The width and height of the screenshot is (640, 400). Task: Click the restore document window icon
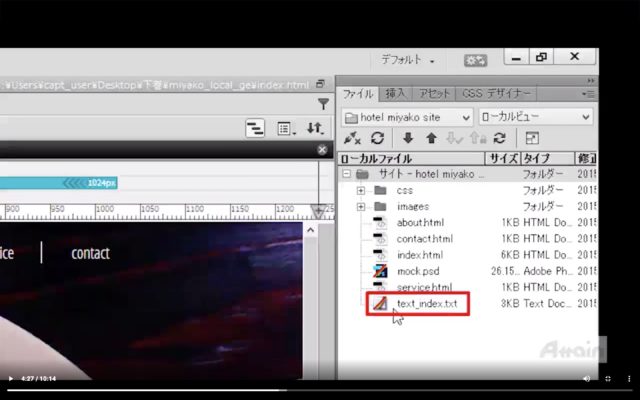pyautogui.click(x=320, y=84)
